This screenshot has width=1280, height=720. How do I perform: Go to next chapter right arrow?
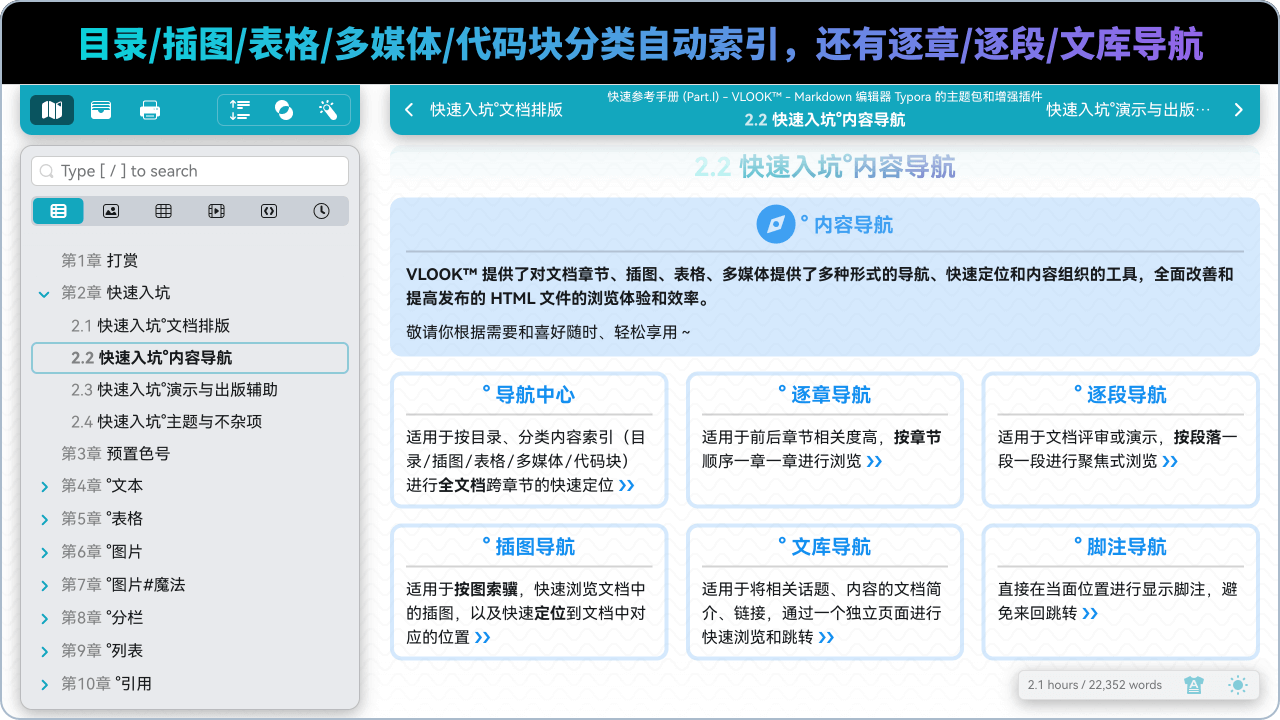[1239, 110]
